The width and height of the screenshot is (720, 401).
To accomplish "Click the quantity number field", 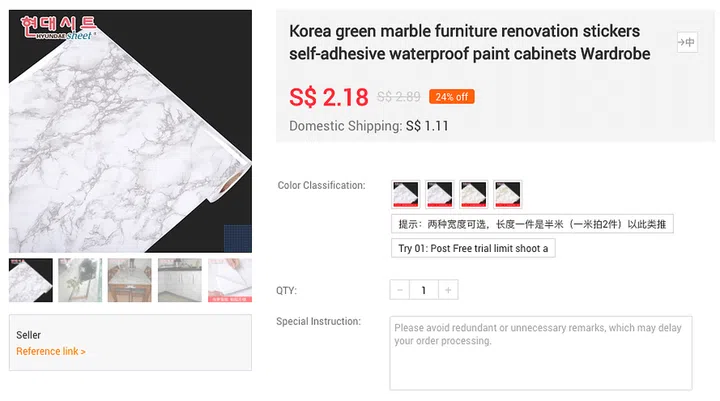I will pos(424,290).
